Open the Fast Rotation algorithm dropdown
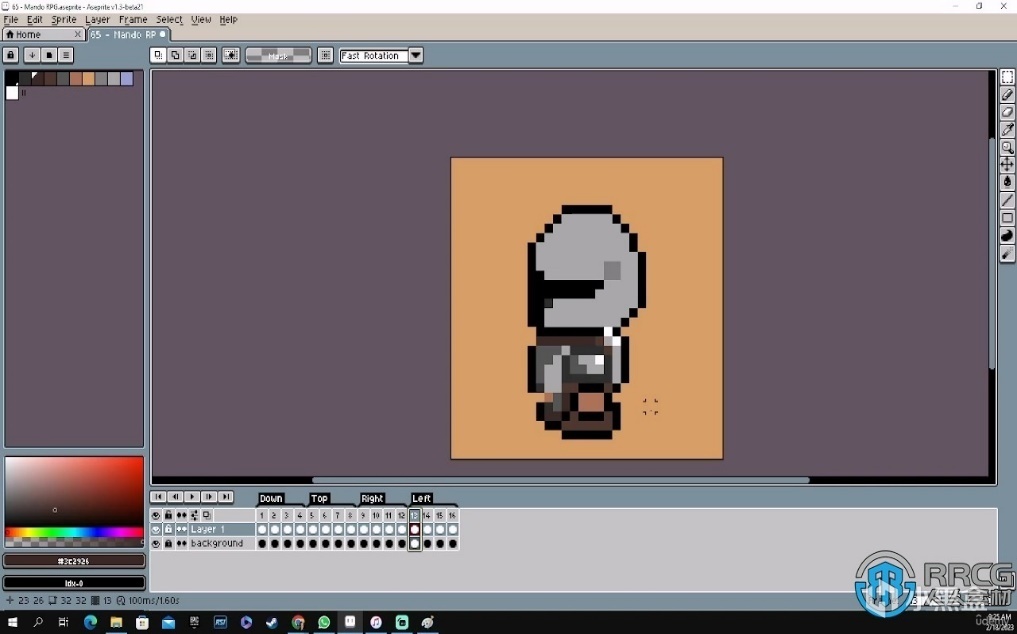 click(x=416, y=55)
